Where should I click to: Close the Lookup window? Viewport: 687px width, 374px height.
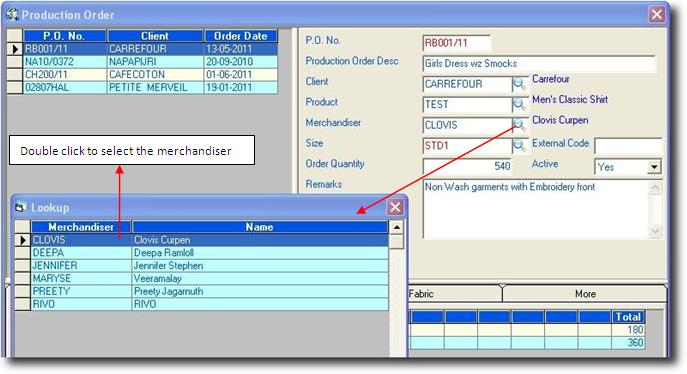(x=395, y=207)
